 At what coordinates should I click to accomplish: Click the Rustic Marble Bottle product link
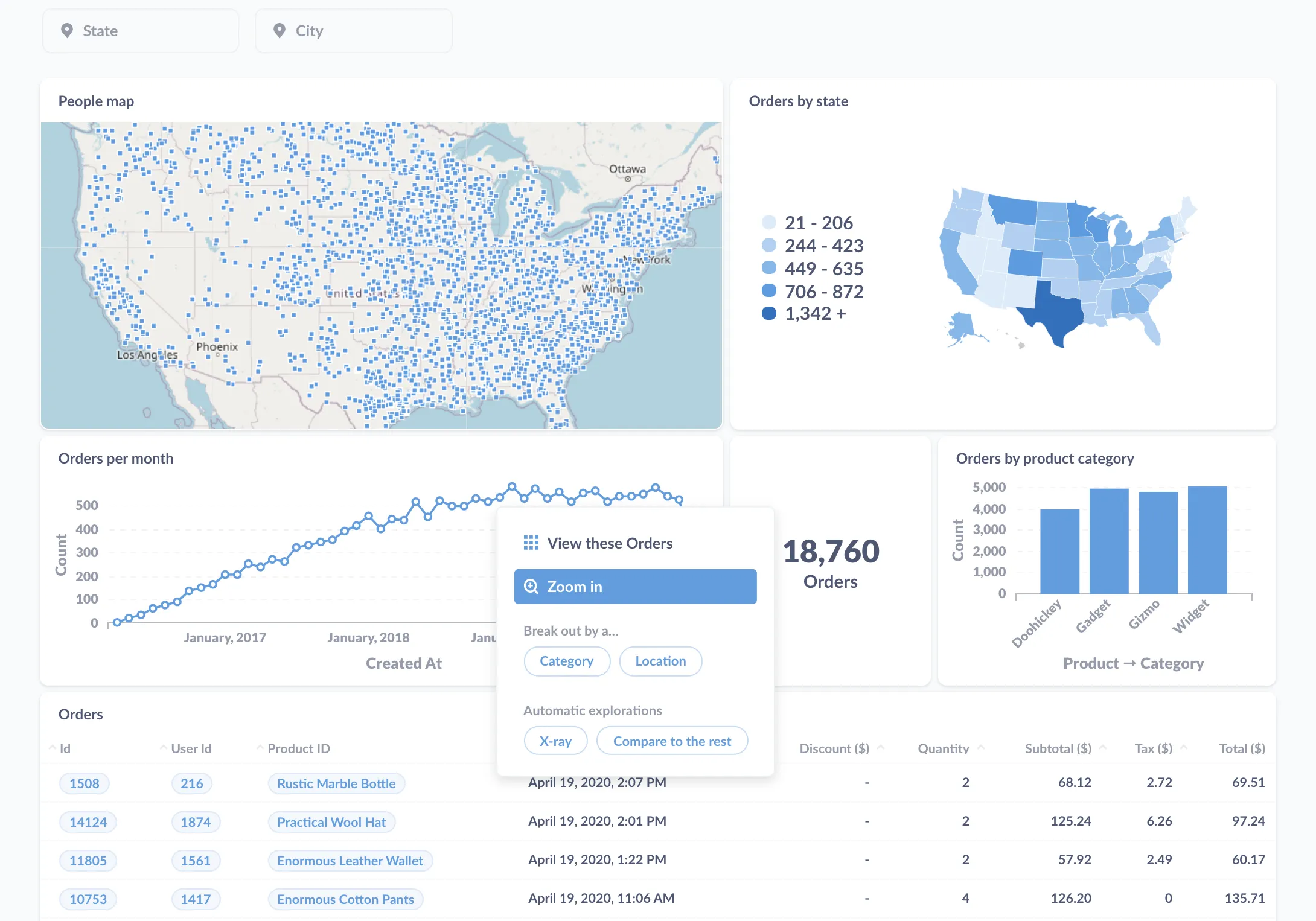tap(336, 783)
